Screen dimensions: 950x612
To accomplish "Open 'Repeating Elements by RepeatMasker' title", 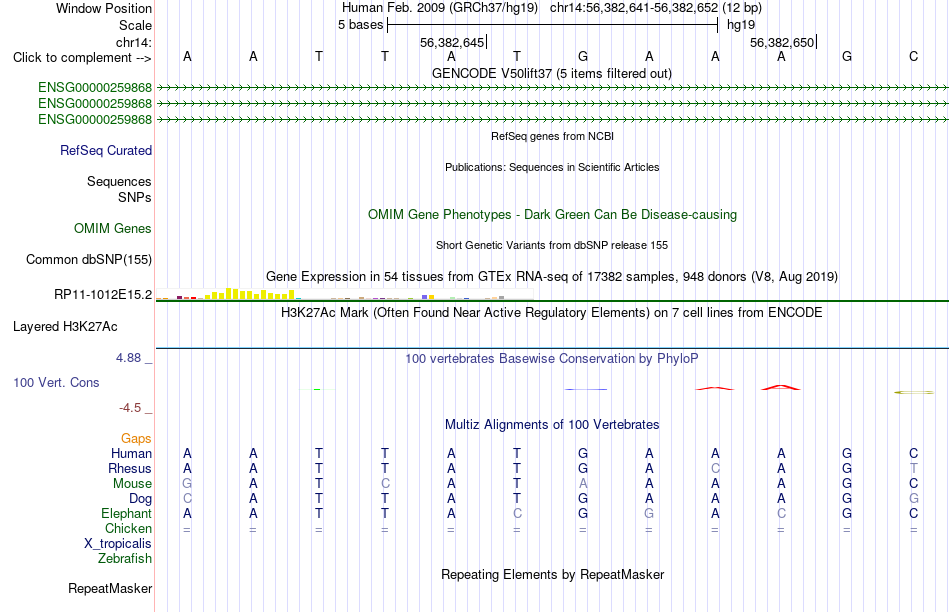I will (552, 574).
